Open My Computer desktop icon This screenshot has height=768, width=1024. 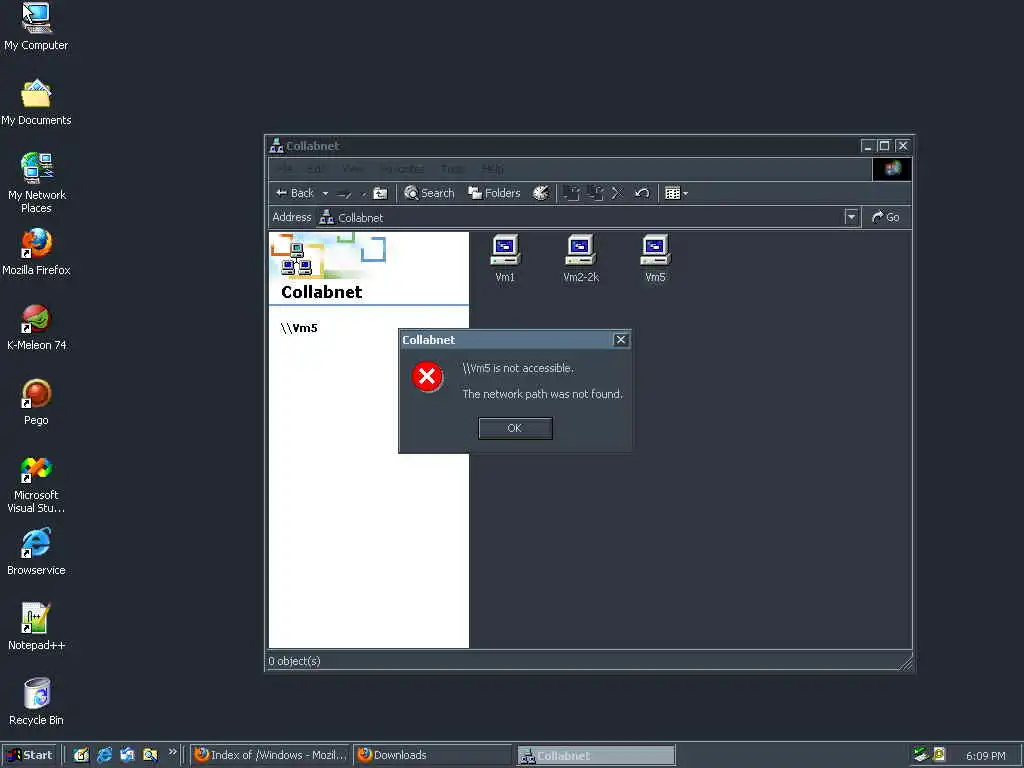point(36,27)
